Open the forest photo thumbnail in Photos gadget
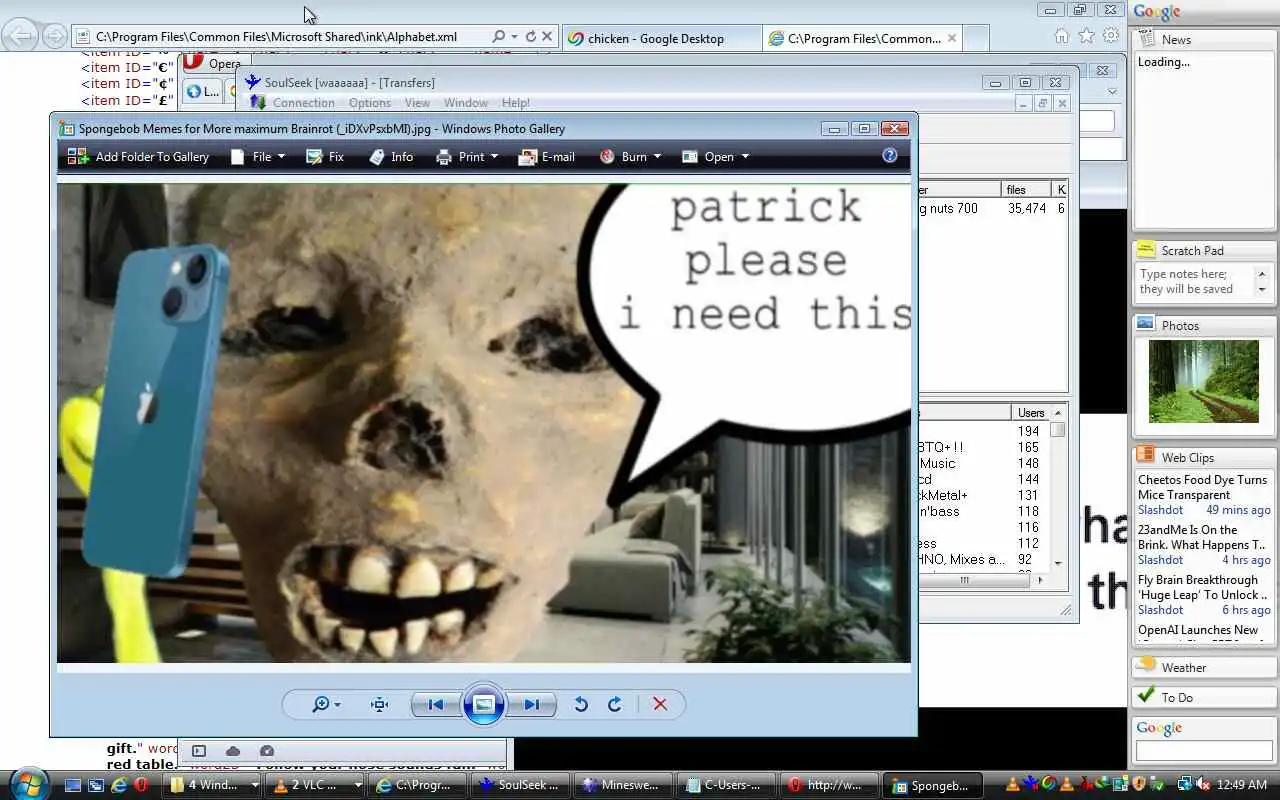The width and height of the screenshot is (1280, 800). pyautogui.click(x=1204, y=381)
